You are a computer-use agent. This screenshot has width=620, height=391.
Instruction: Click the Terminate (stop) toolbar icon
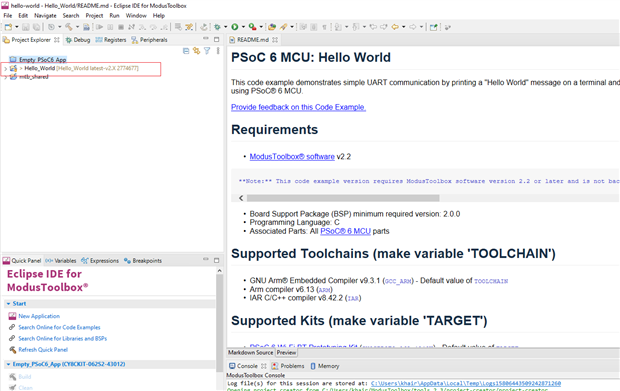tap(121, 27)
